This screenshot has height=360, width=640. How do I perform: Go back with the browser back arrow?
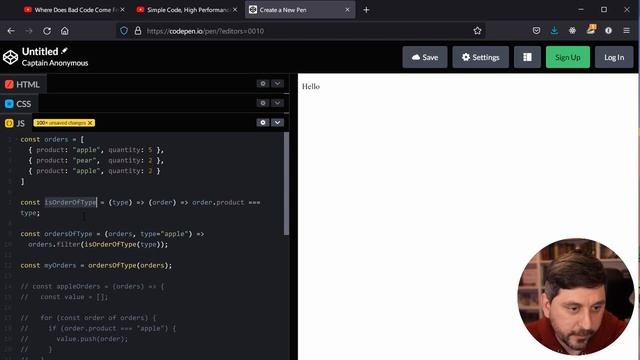tap(11, 31)
